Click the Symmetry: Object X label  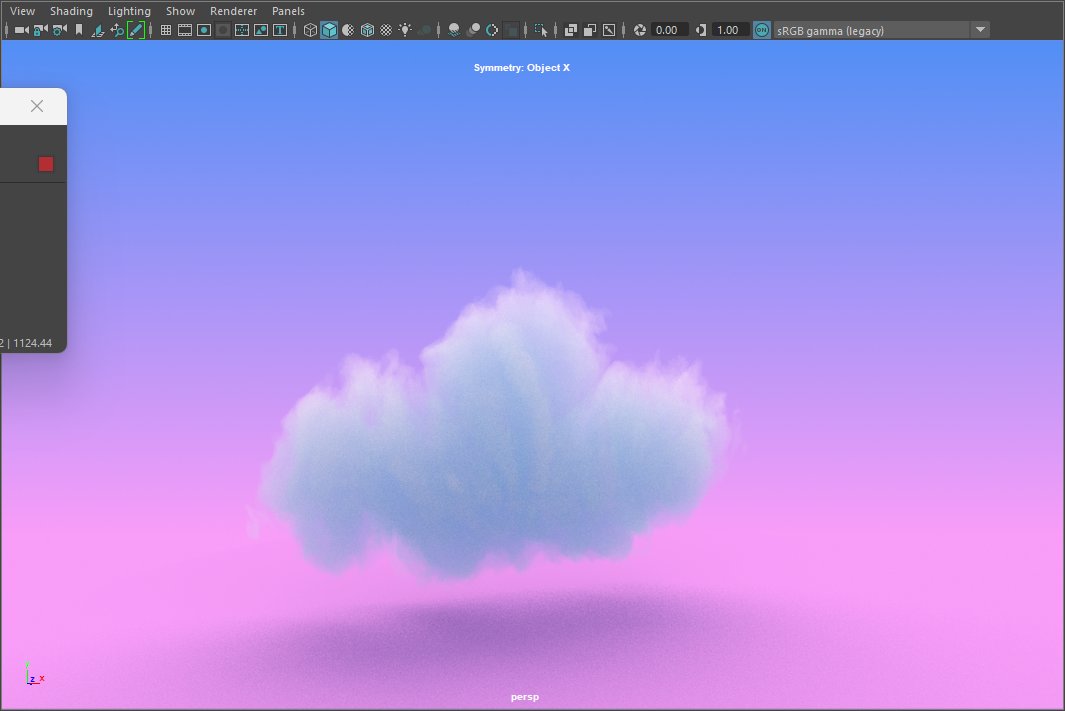[522, 67]
